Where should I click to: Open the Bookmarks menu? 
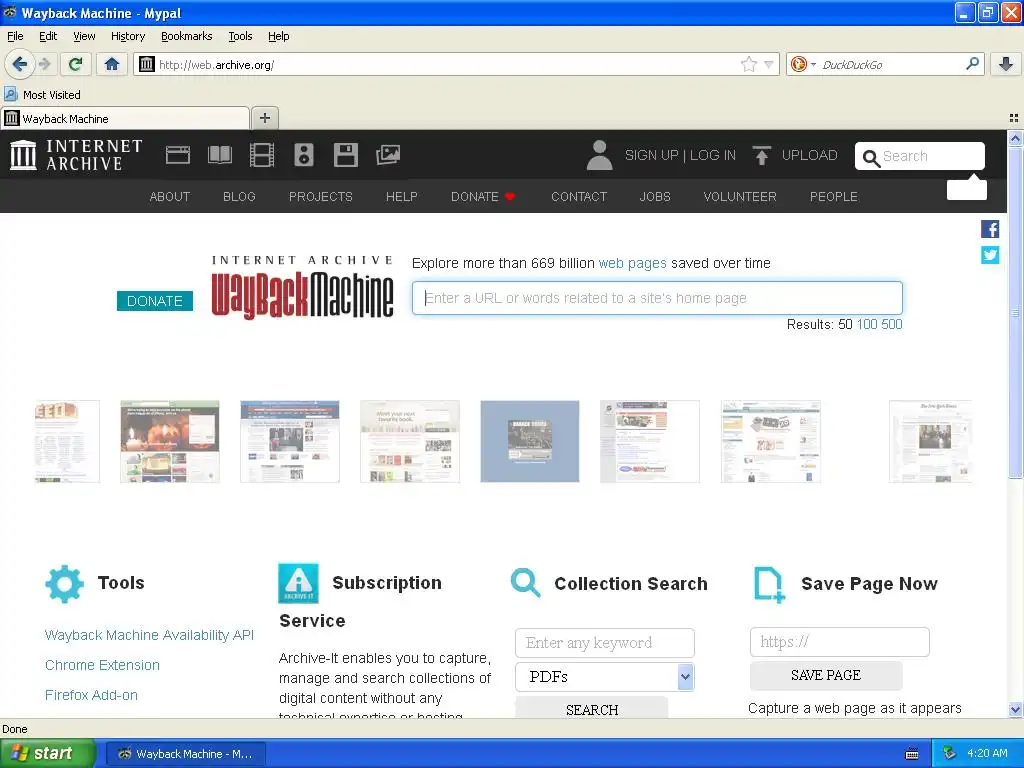(187, 36)
